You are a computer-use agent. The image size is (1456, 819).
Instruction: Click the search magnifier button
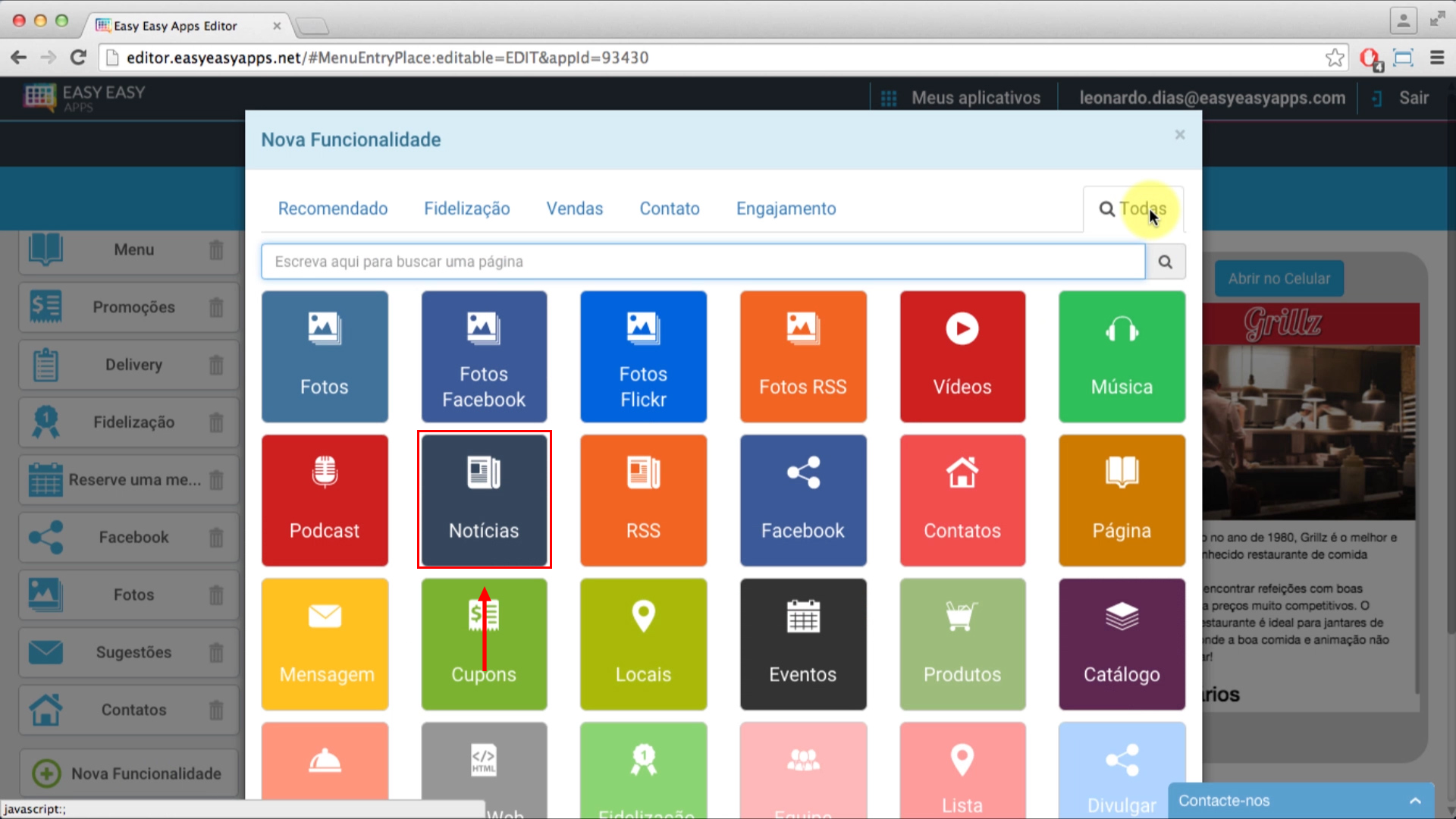pos(1166,262)
